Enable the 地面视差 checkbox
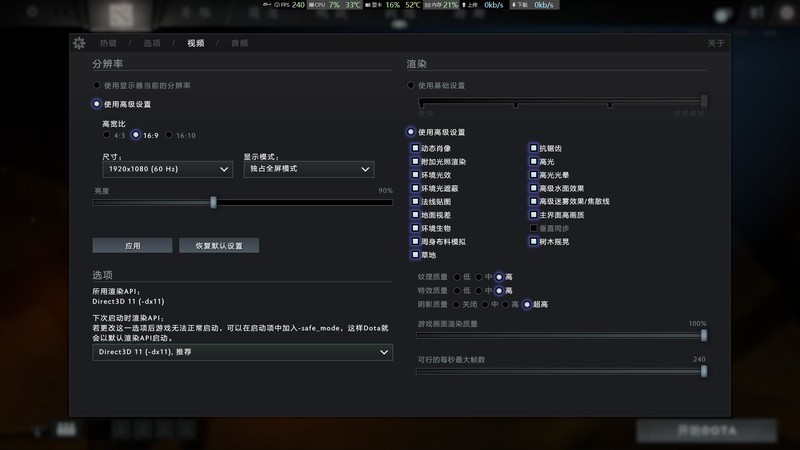 coord(415,215)
